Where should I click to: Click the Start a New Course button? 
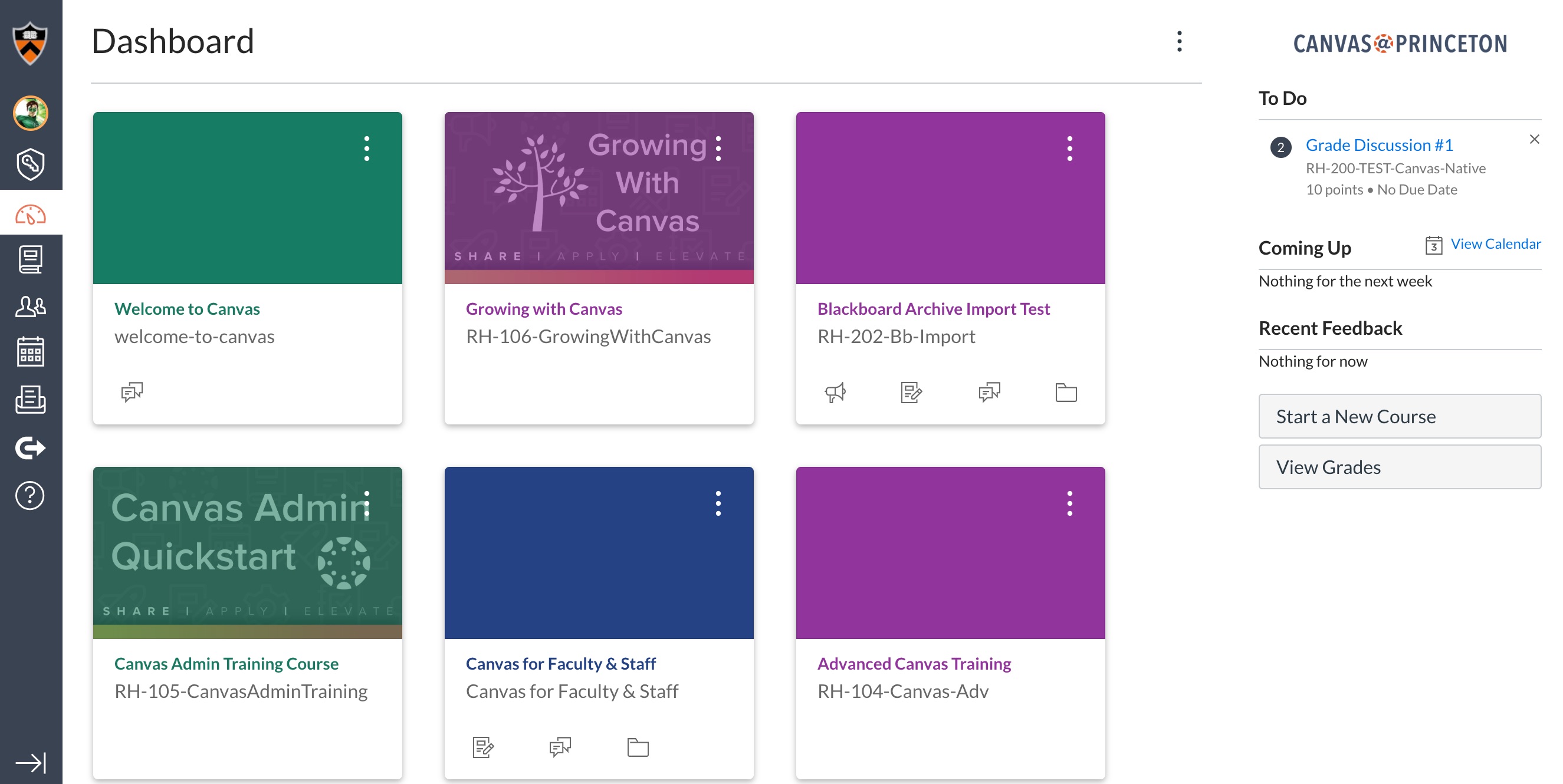pyautogui.click(x=1400, y=417)
